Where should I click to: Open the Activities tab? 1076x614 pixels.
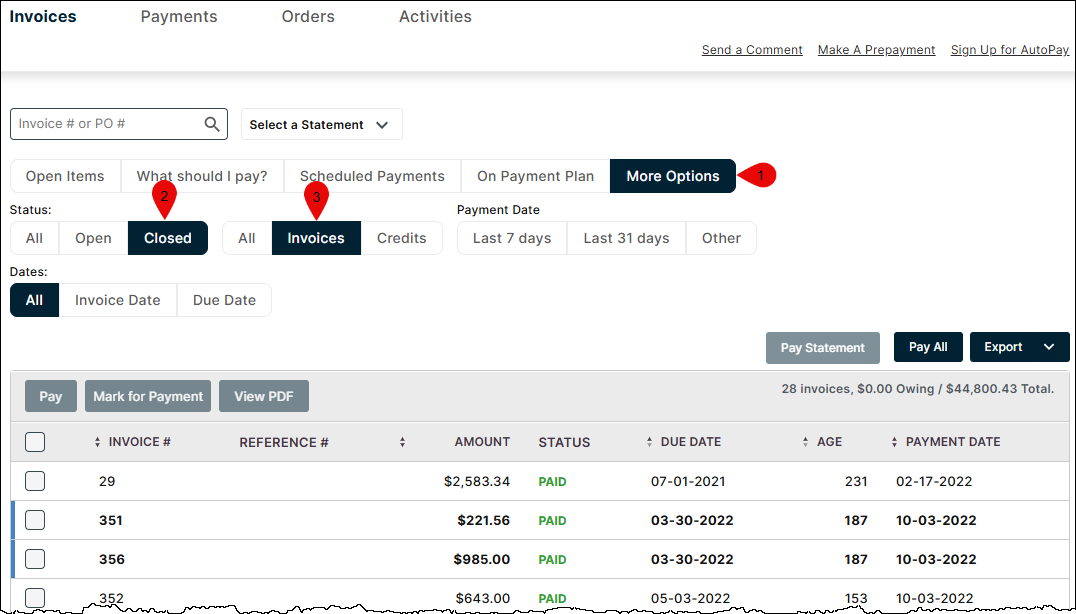pyautogui.click(x=435, y=16)
